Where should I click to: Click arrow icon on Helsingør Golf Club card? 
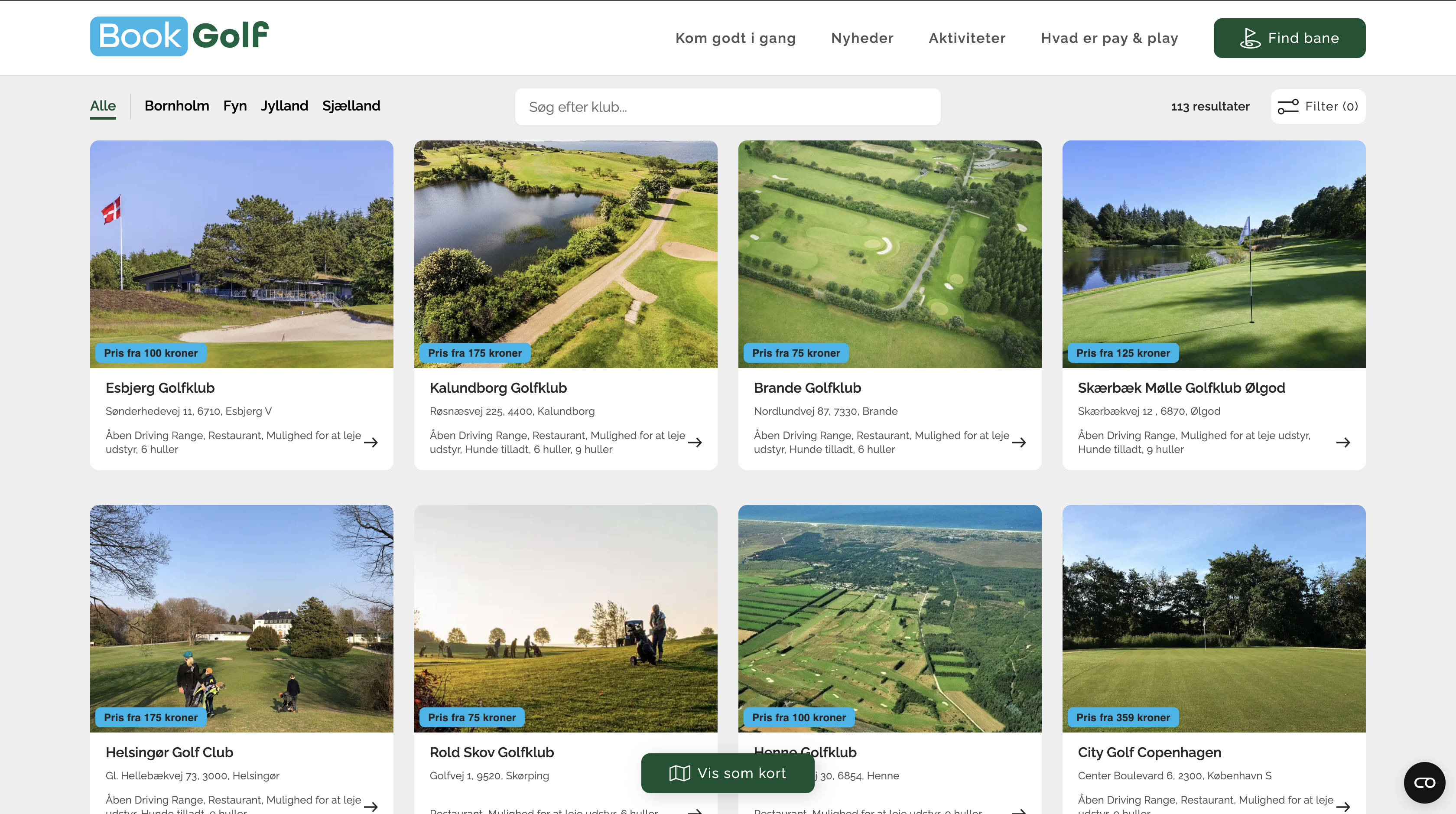[x=371, y=806]
